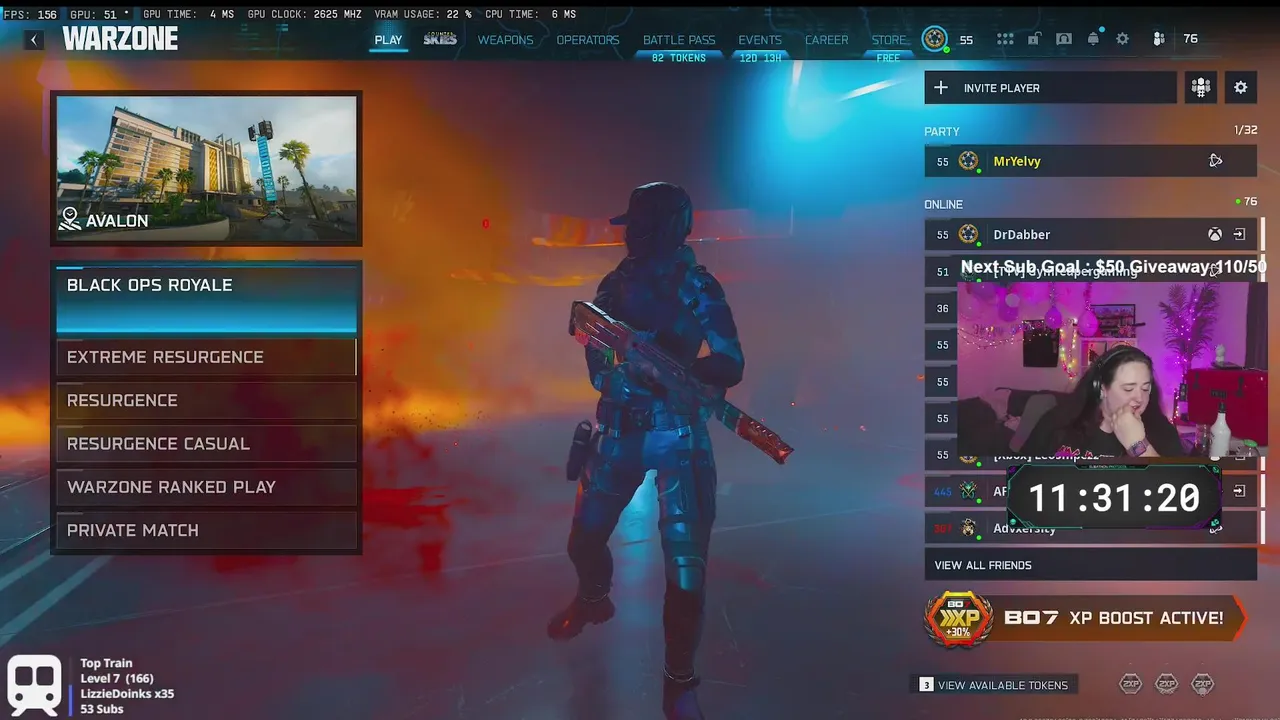Click the BO7 XP +30% badge icon
This screenshot has width=1280, height=720.
click(x=958, y=618)
